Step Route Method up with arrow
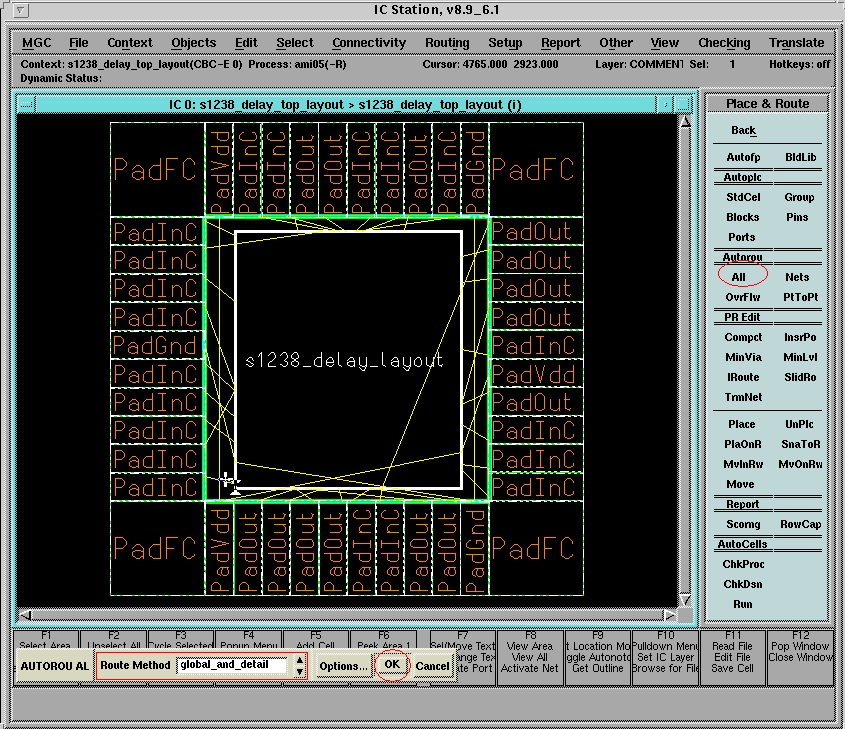Viewport: 845px width, 729px height. 300,660
